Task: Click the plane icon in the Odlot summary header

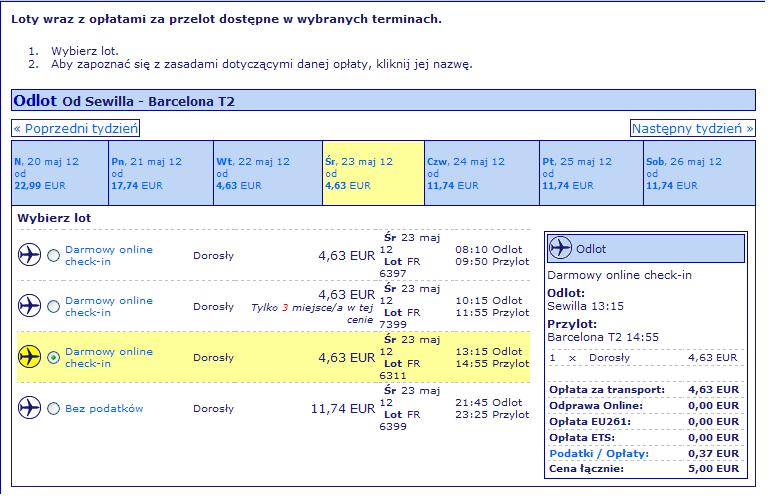Action: pos(560,248)
